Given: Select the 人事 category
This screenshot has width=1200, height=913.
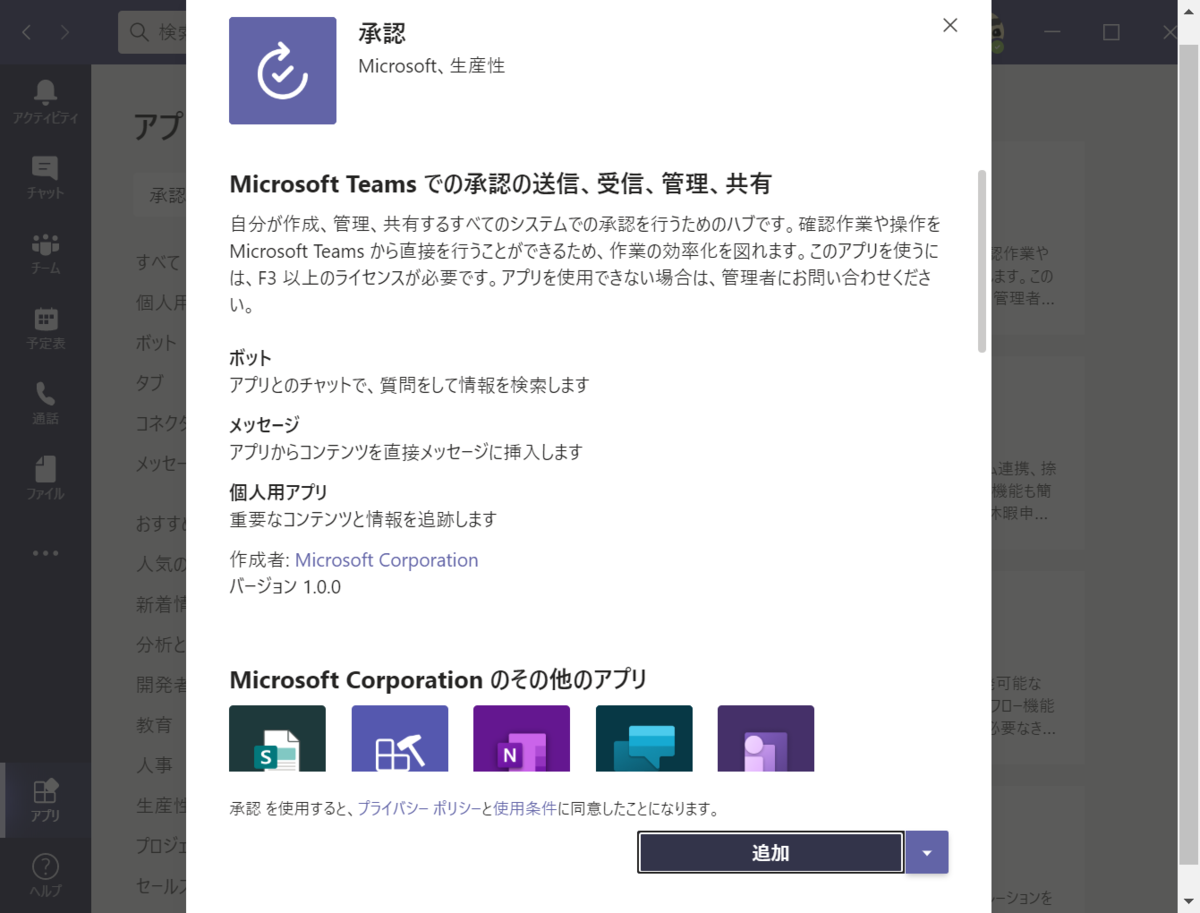Looking at the screenshot, I should coord(154,765).
